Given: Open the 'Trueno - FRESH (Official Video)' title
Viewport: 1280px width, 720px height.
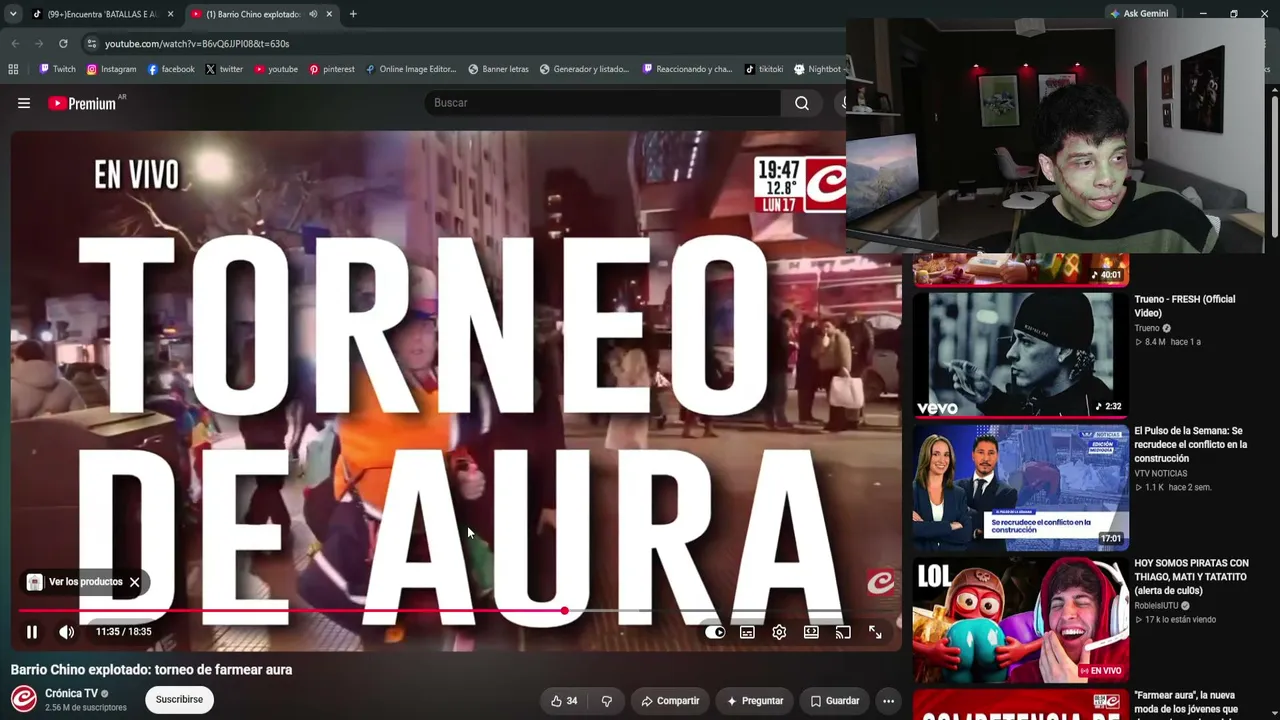Looking at the screenshot, I should [1185, 306].
